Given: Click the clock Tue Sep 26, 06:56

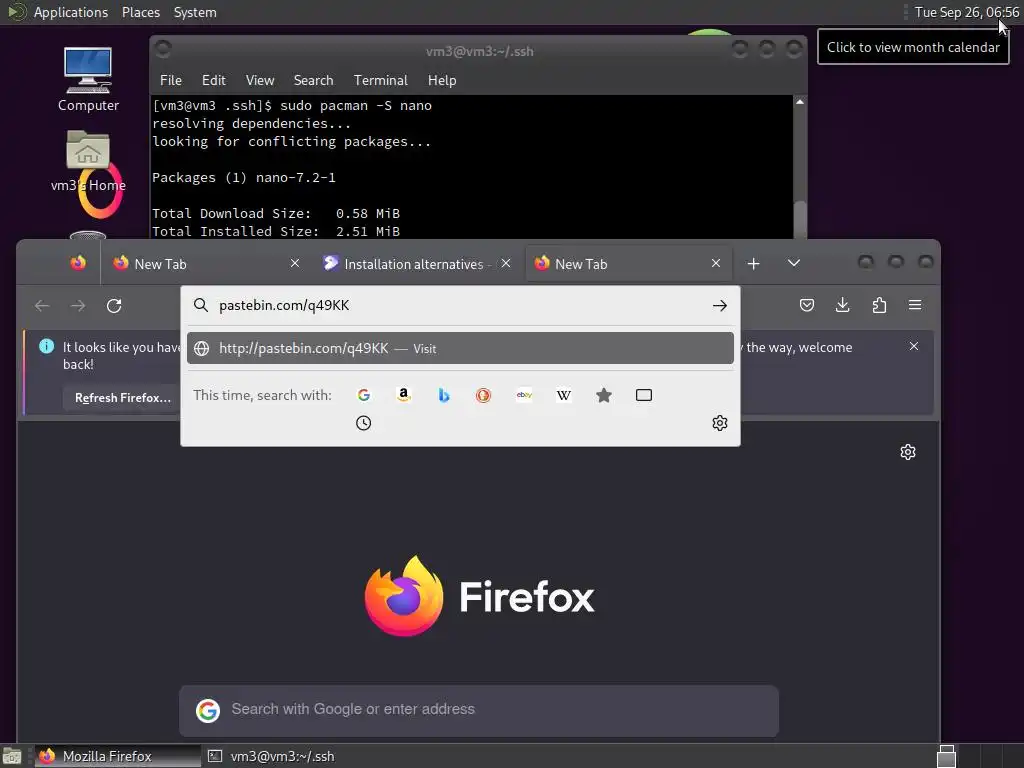Looking at the screenshot, I should (x=967, y=12).
